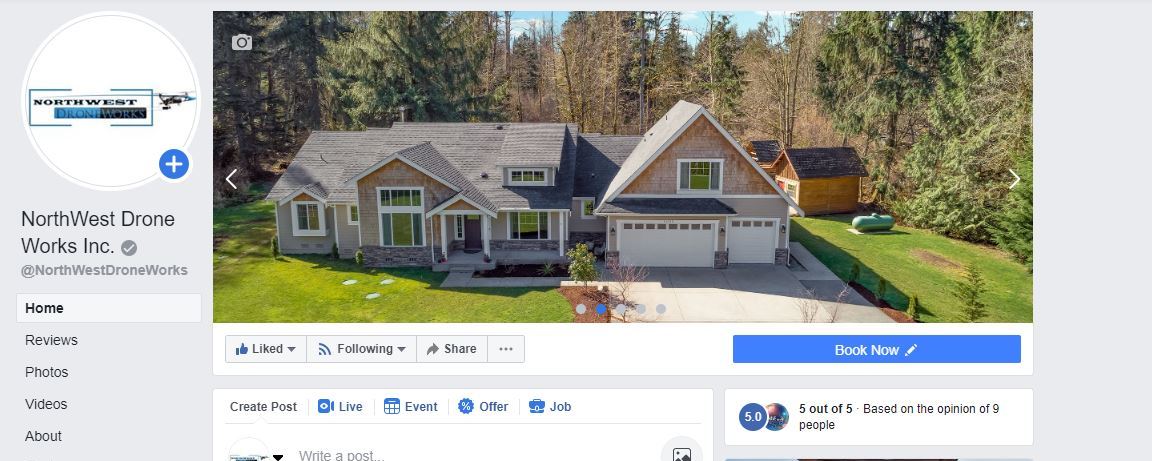
Task: Click the Book Now button
Action: (x=876, y=349)
